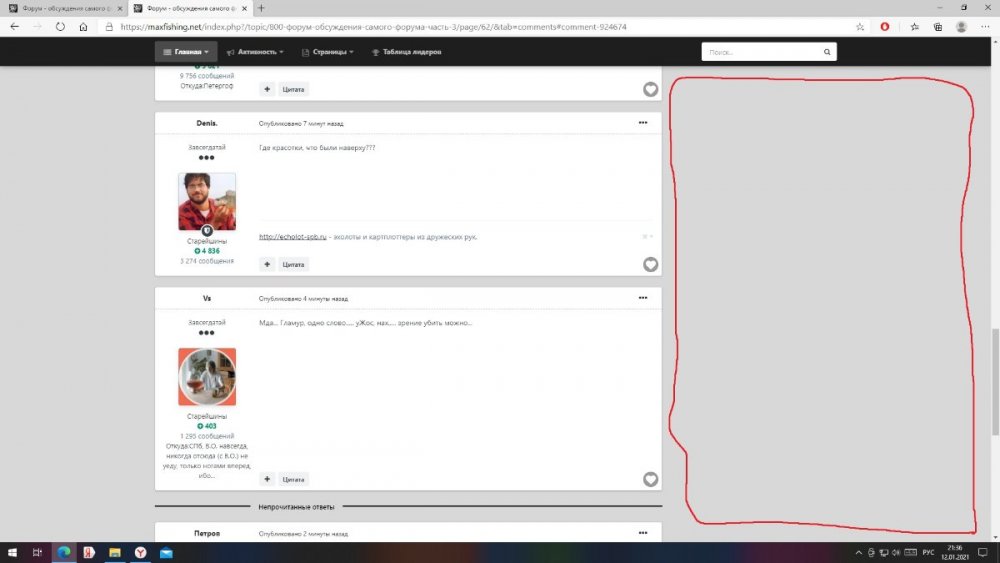
Task: Click the plus multiquote button in Denis's post
Action: pos(267,264)
